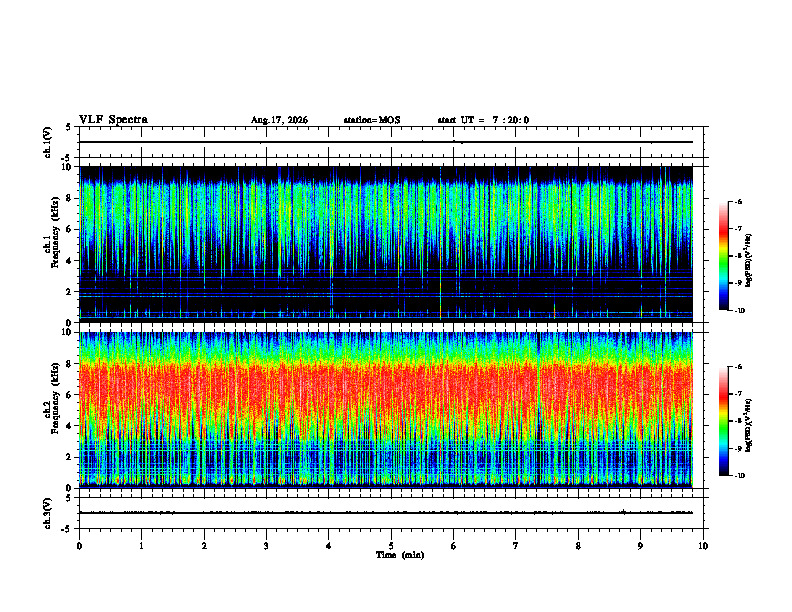This screenshot has height=612, width=792.
Task: Click the log(PSD) label of ch.2 colorbar
Action: [749, 426]
